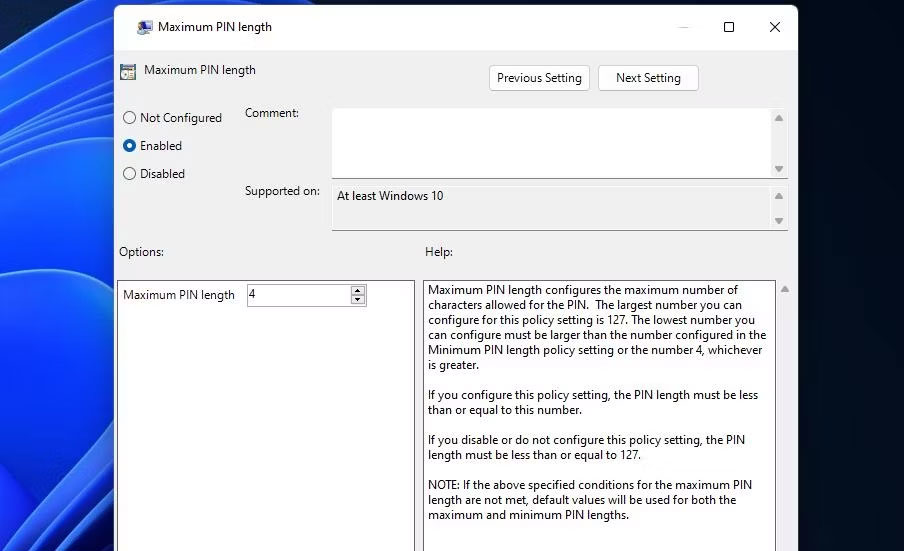Select the Not Configured radio button

pos(129,118)
